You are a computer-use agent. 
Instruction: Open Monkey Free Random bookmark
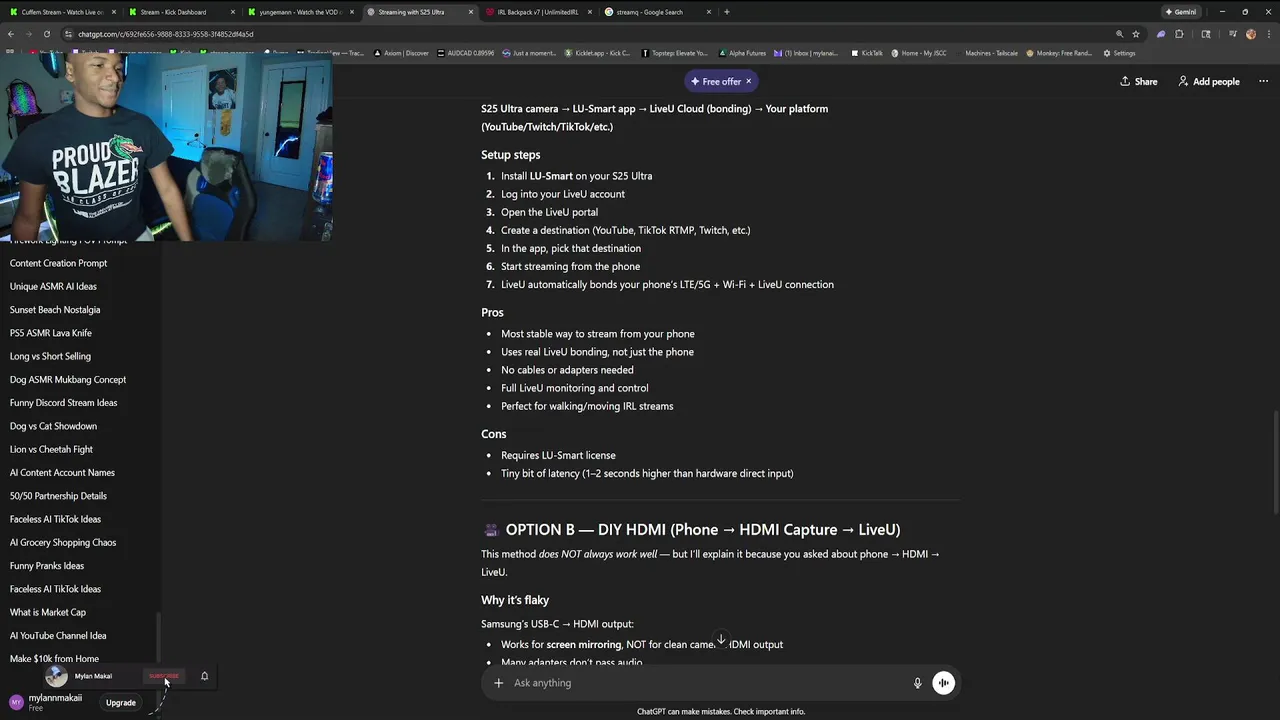1060,53
